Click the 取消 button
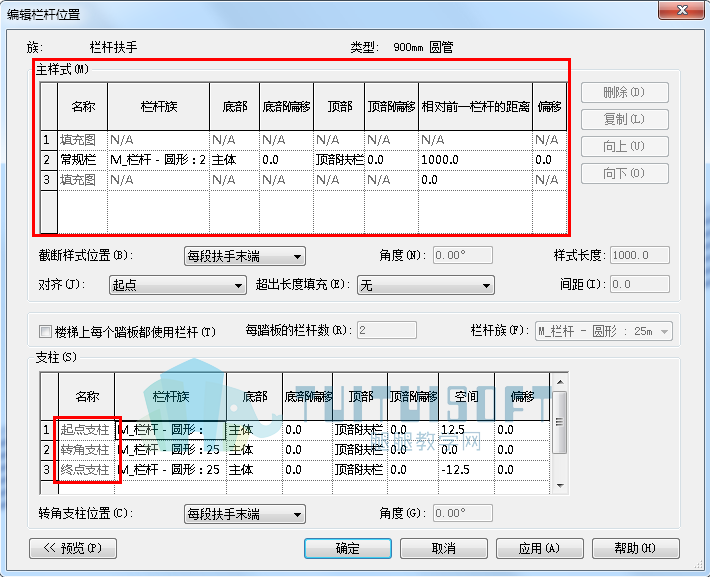Screen dimensions: 710x577 (444, 548)
